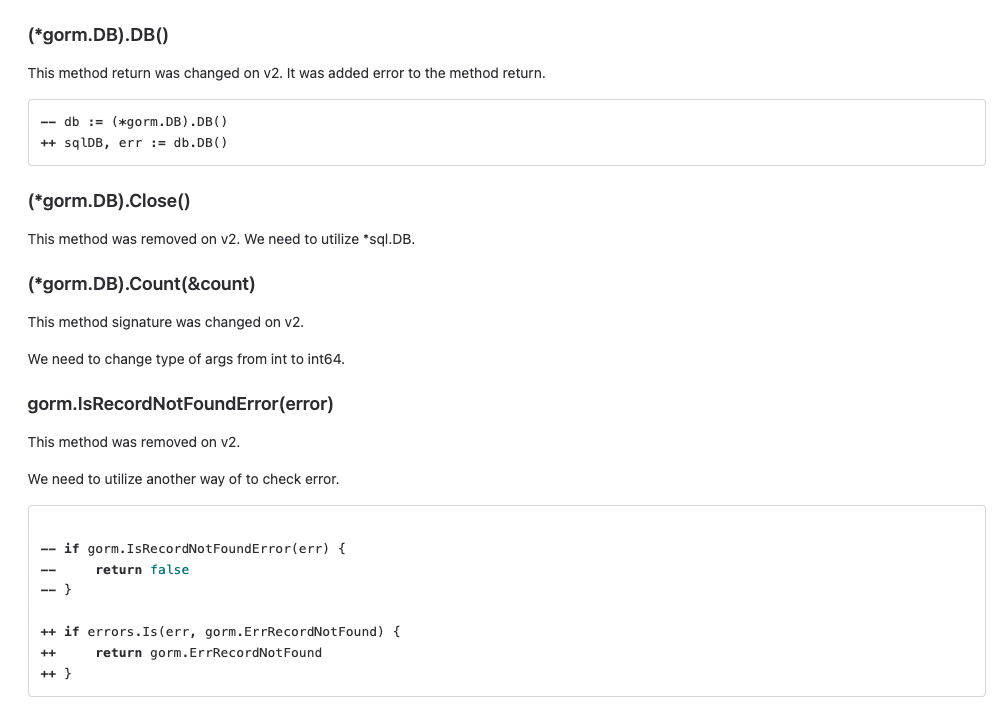1007x711 pixels.
Task: Click the bold 'if' keyword in errors.Is line
Action: pyautogui.click(x=71, y=632)
